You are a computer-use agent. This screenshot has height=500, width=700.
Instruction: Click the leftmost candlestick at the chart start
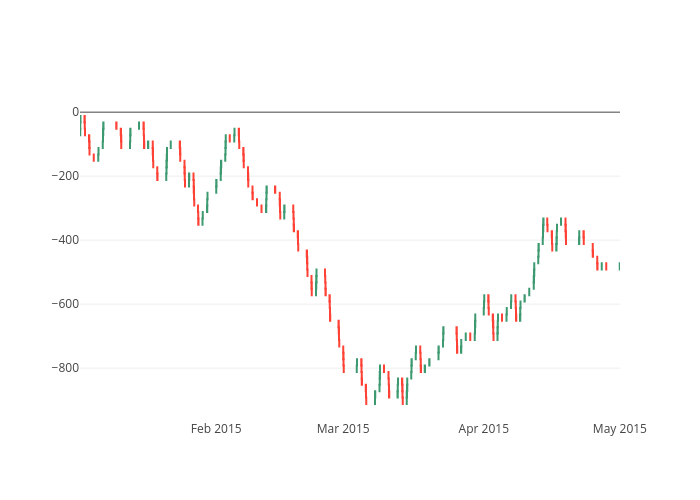[x=81, y=125]
